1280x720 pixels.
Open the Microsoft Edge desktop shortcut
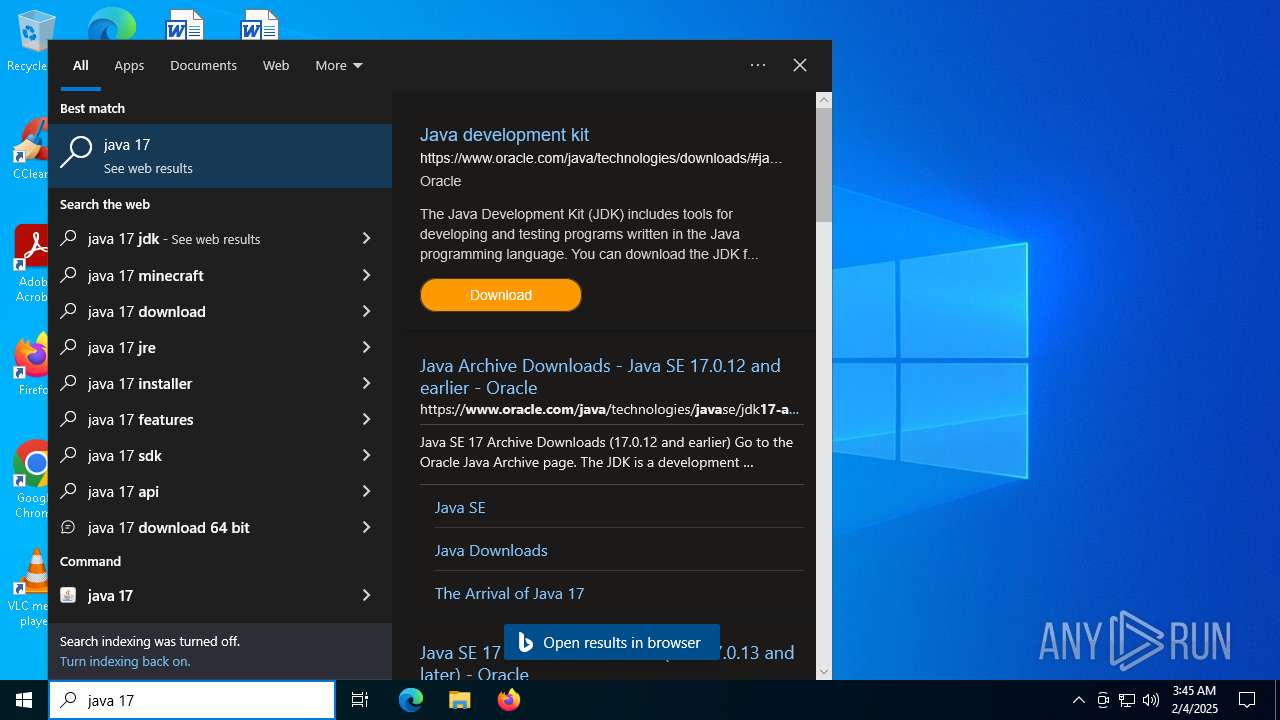click(111, 23)
